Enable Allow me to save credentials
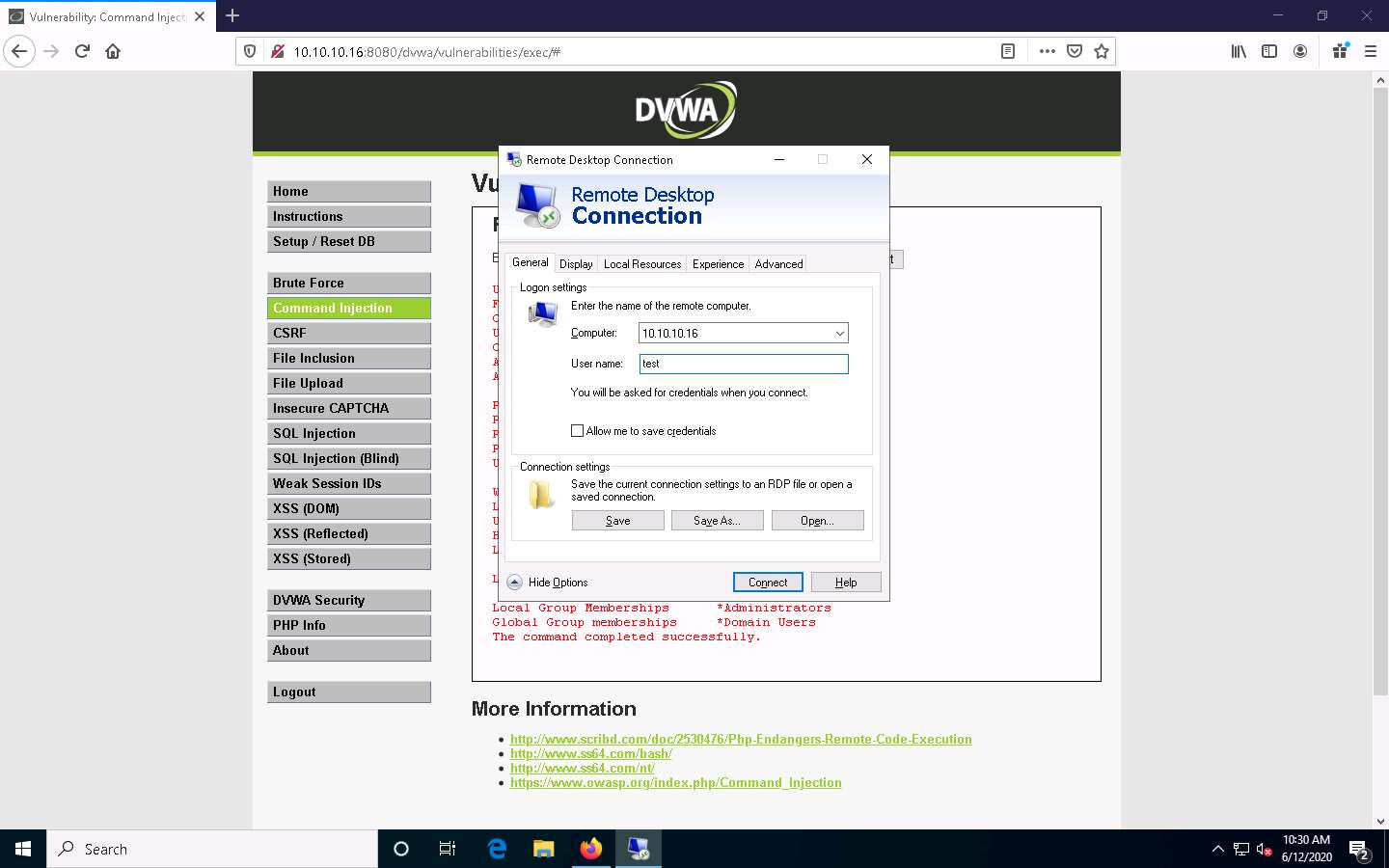 pyautogui.click(x=577, y=430)
